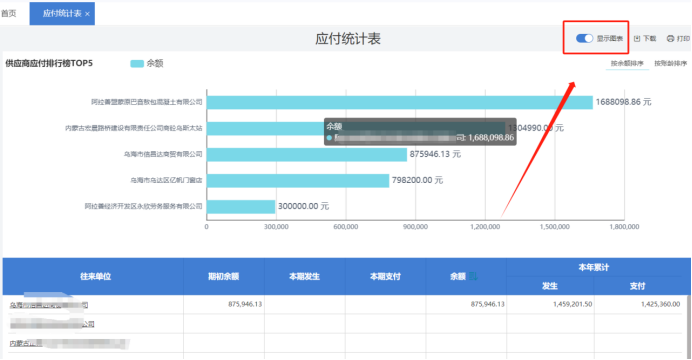Click the 乌海市乌达区亿帆门窗店 axis label
Screen dimensions: 692x360
click(166, 180)
